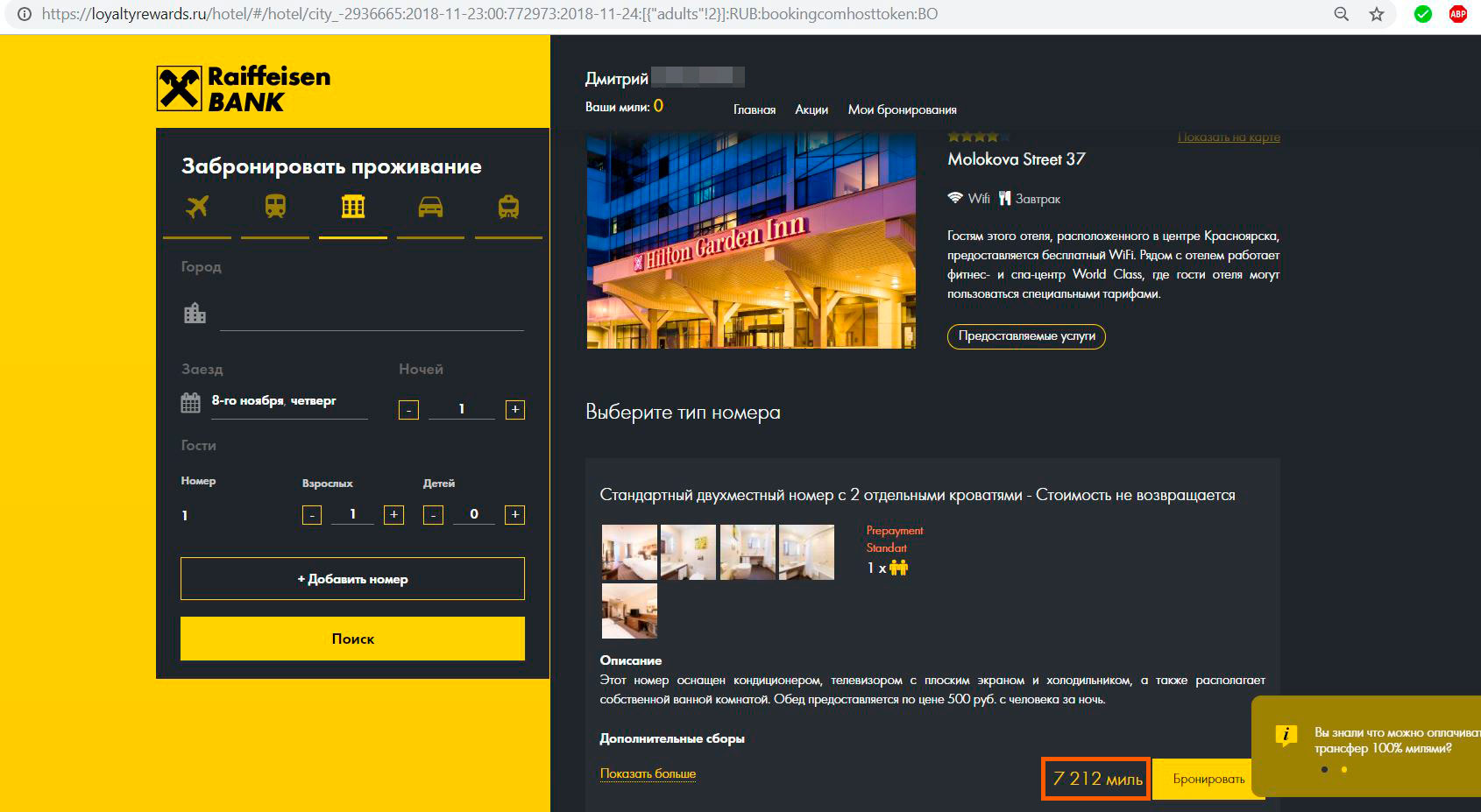
Task: Click the breakfast fork-knife icon
Action: 1004,199
